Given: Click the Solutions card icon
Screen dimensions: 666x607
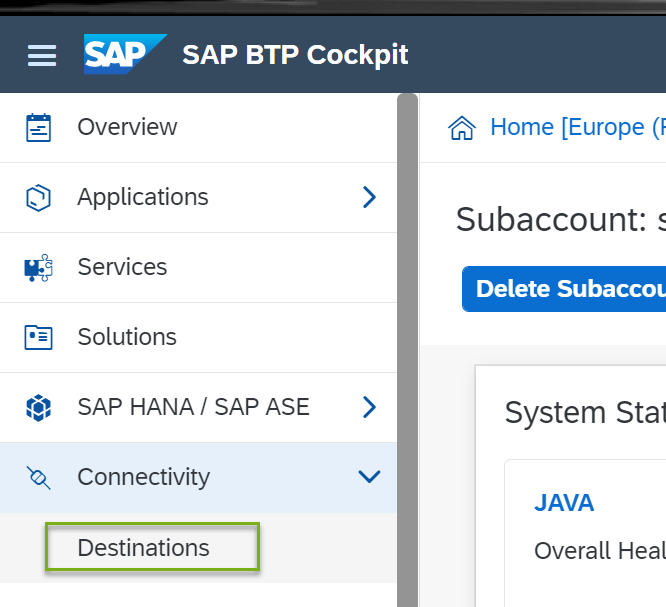Looking at the screenshot, I should coord(38,337).
